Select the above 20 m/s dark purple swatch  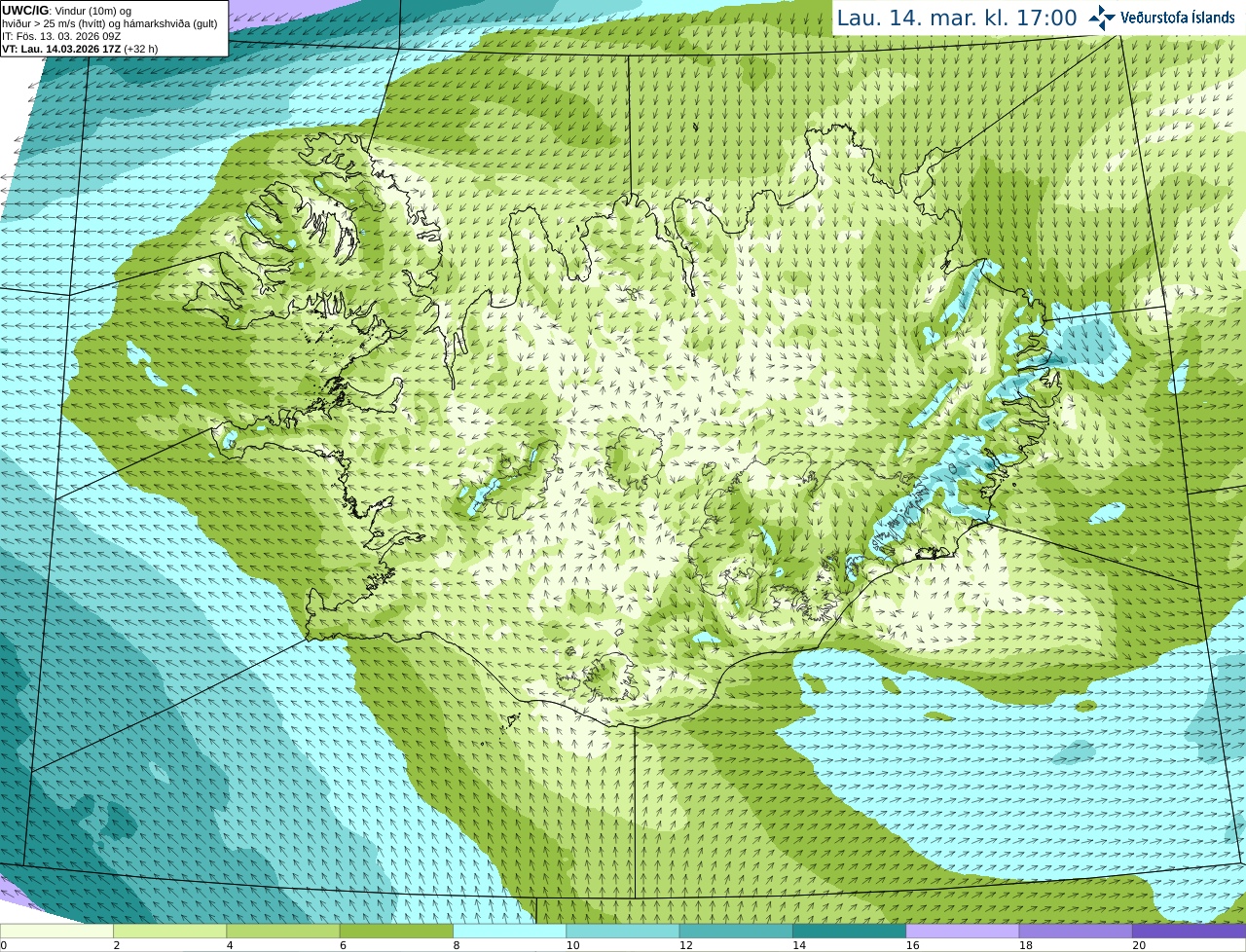(1189, 931)
